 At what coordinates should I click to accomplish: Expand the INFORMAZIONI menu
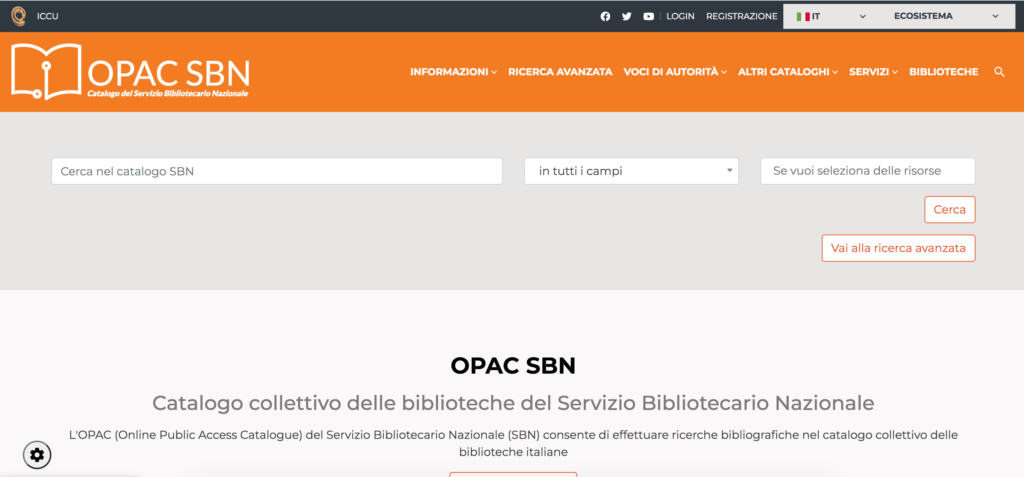(453, 72)
